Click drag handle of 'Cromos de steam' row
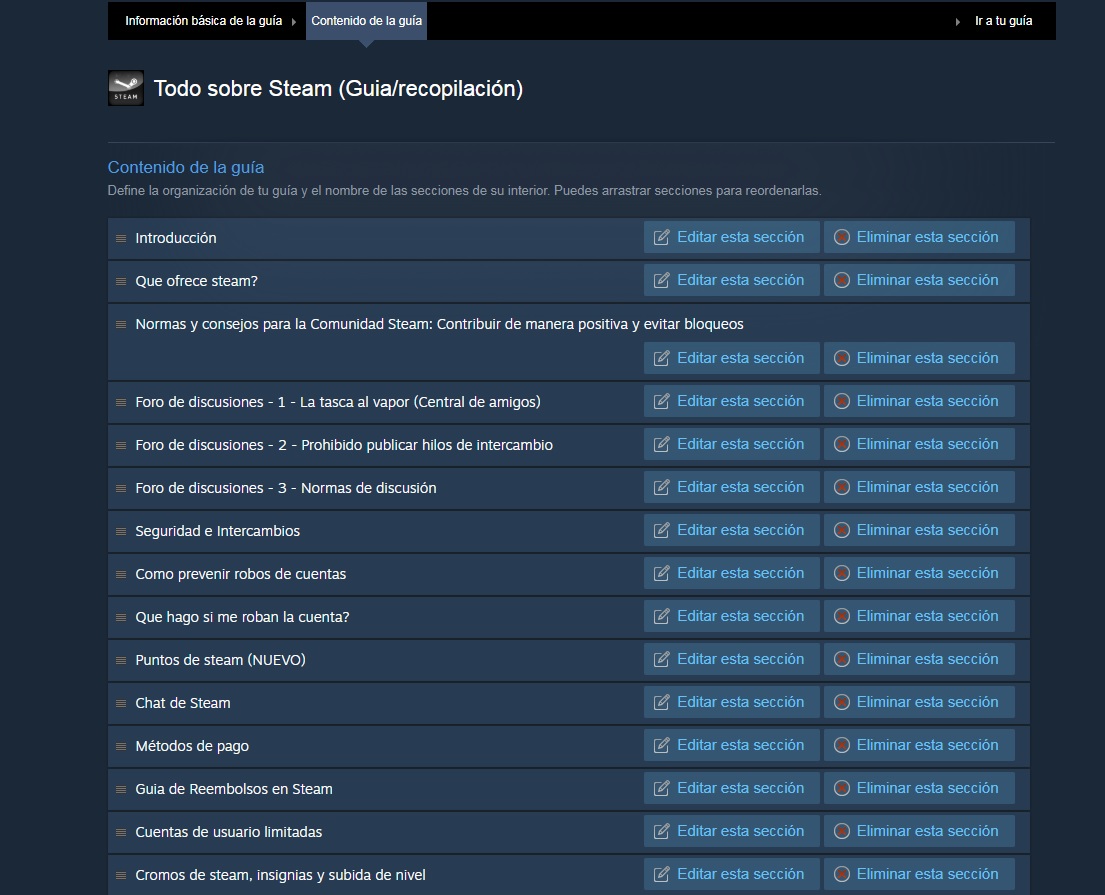 (121, 875)
